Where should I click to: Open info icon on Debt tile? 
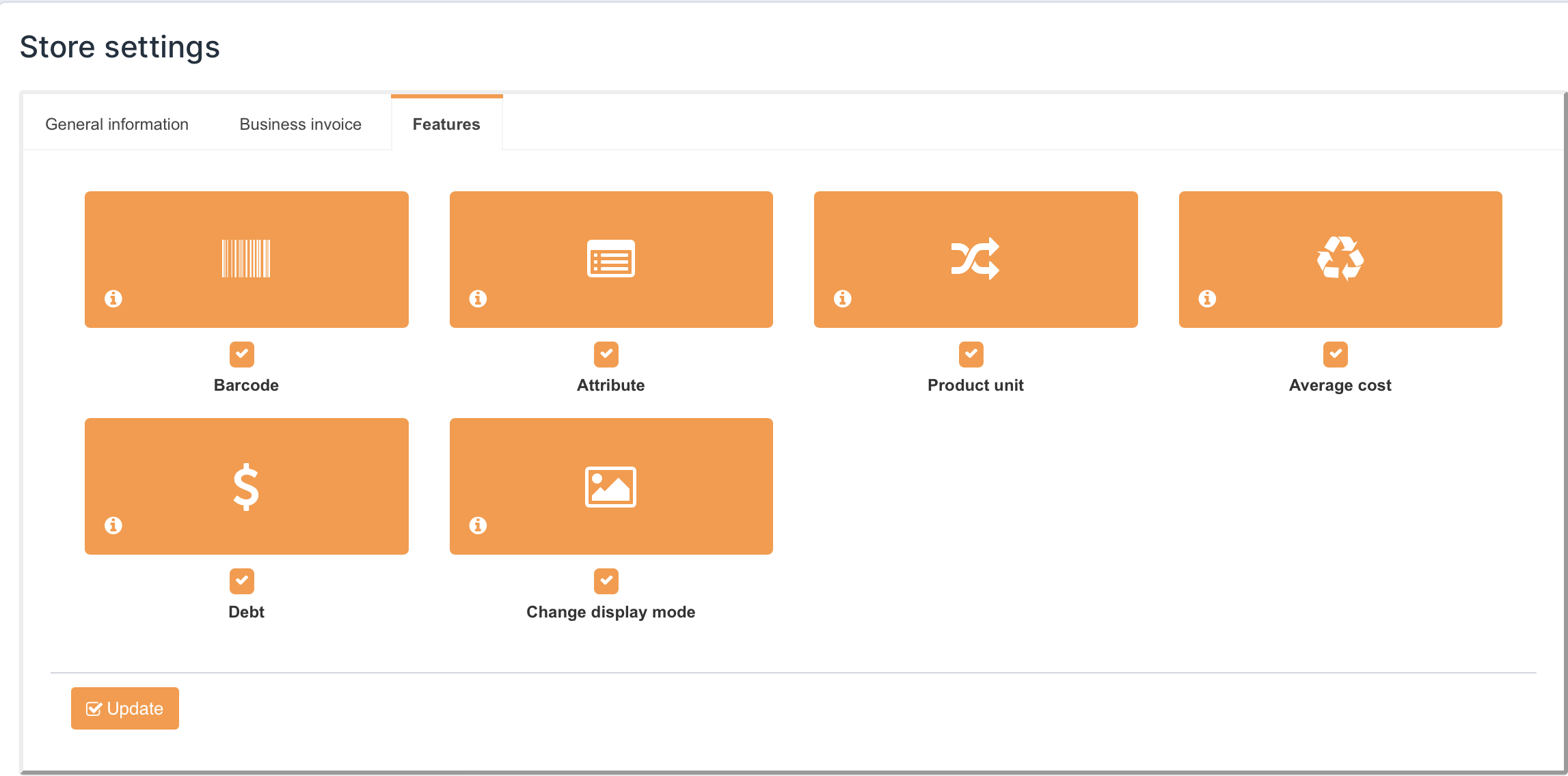coord(113,525)
